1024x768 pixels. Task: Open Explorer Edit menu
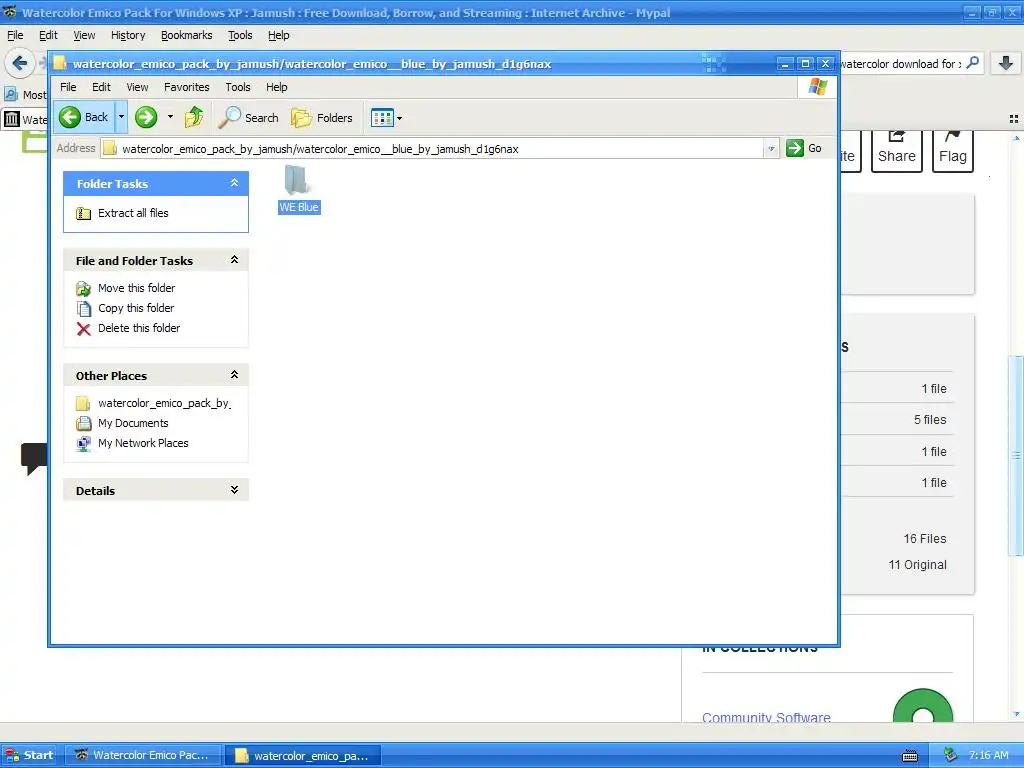pos(101,87)
